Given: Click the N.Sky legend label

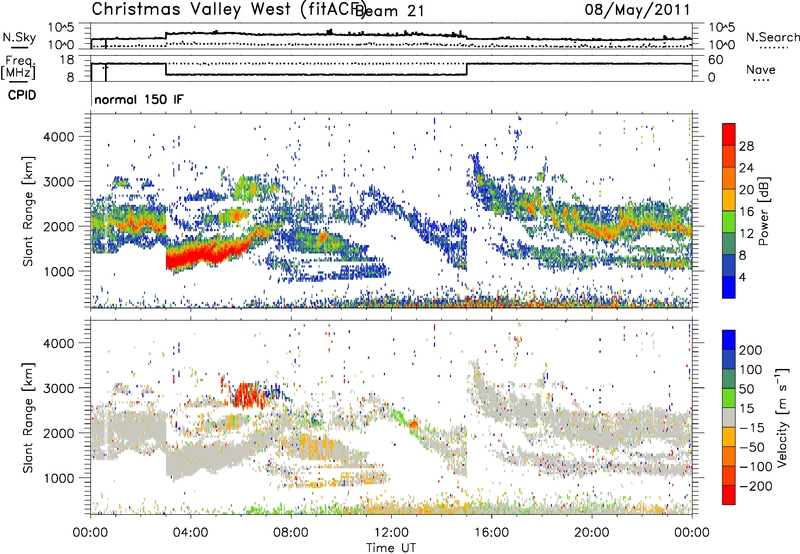Looking at the screenshot, I should pyautogui.click(x=19, y=37).
